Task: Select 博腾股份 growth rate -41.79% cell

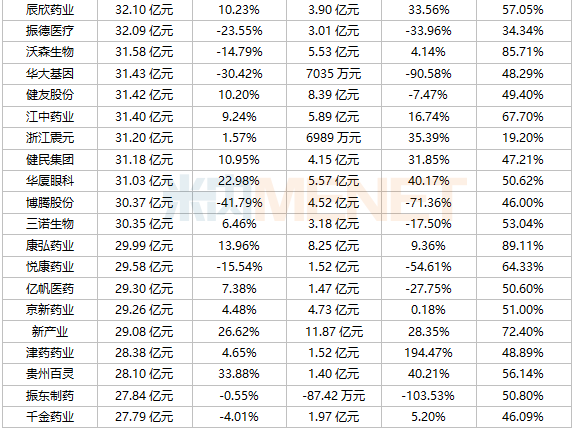Action: (239, 202)
